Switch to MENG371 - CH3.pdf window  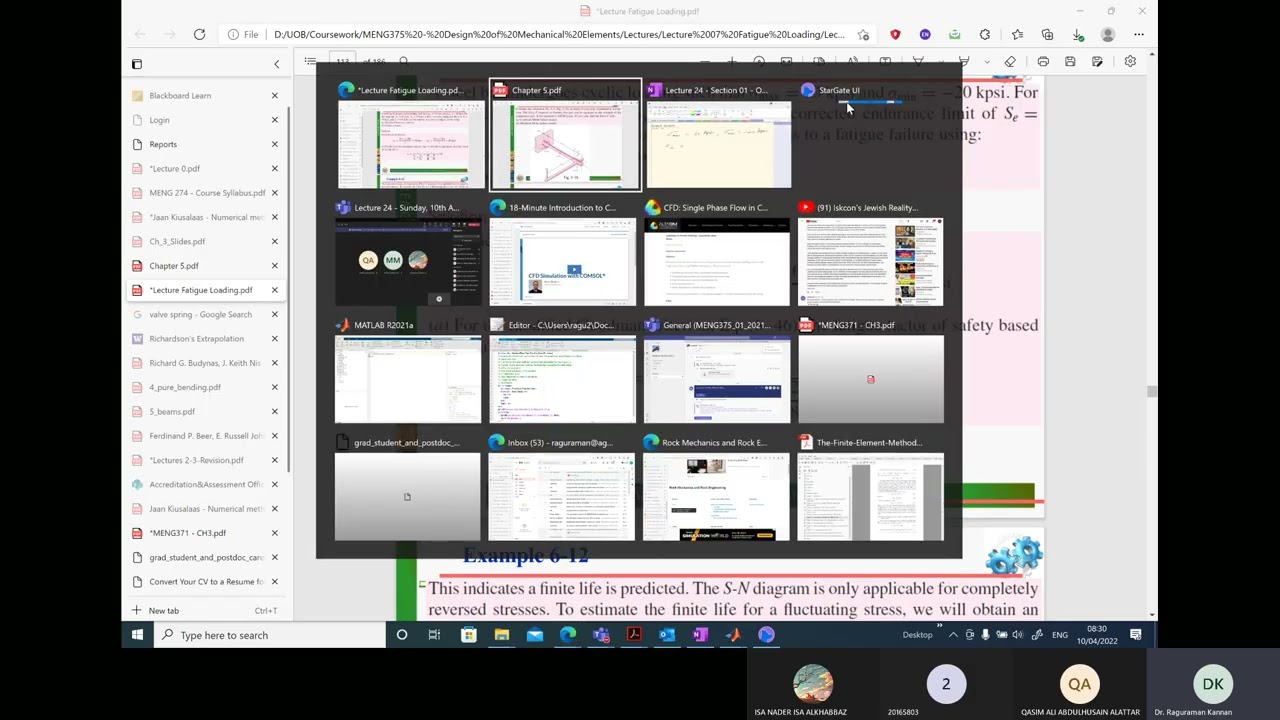(871, 370)
